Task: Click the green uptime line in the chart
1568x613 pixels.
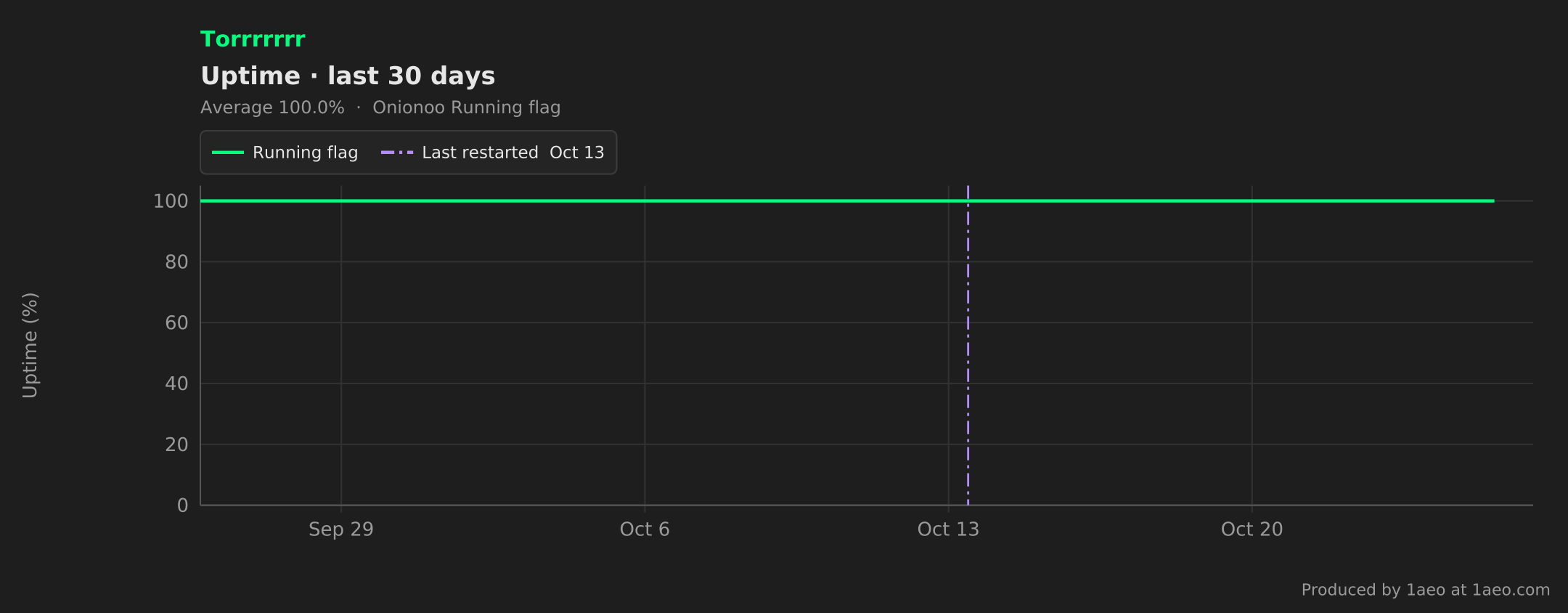Action: tap(847, 200)
